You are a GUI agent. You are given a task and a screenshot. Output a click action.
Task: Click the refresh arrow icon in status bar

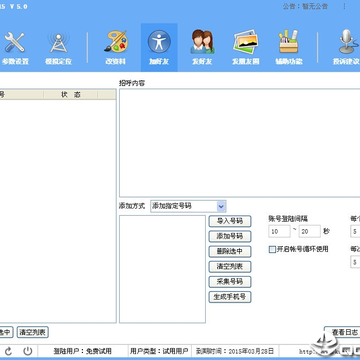[x=8, y=351]
